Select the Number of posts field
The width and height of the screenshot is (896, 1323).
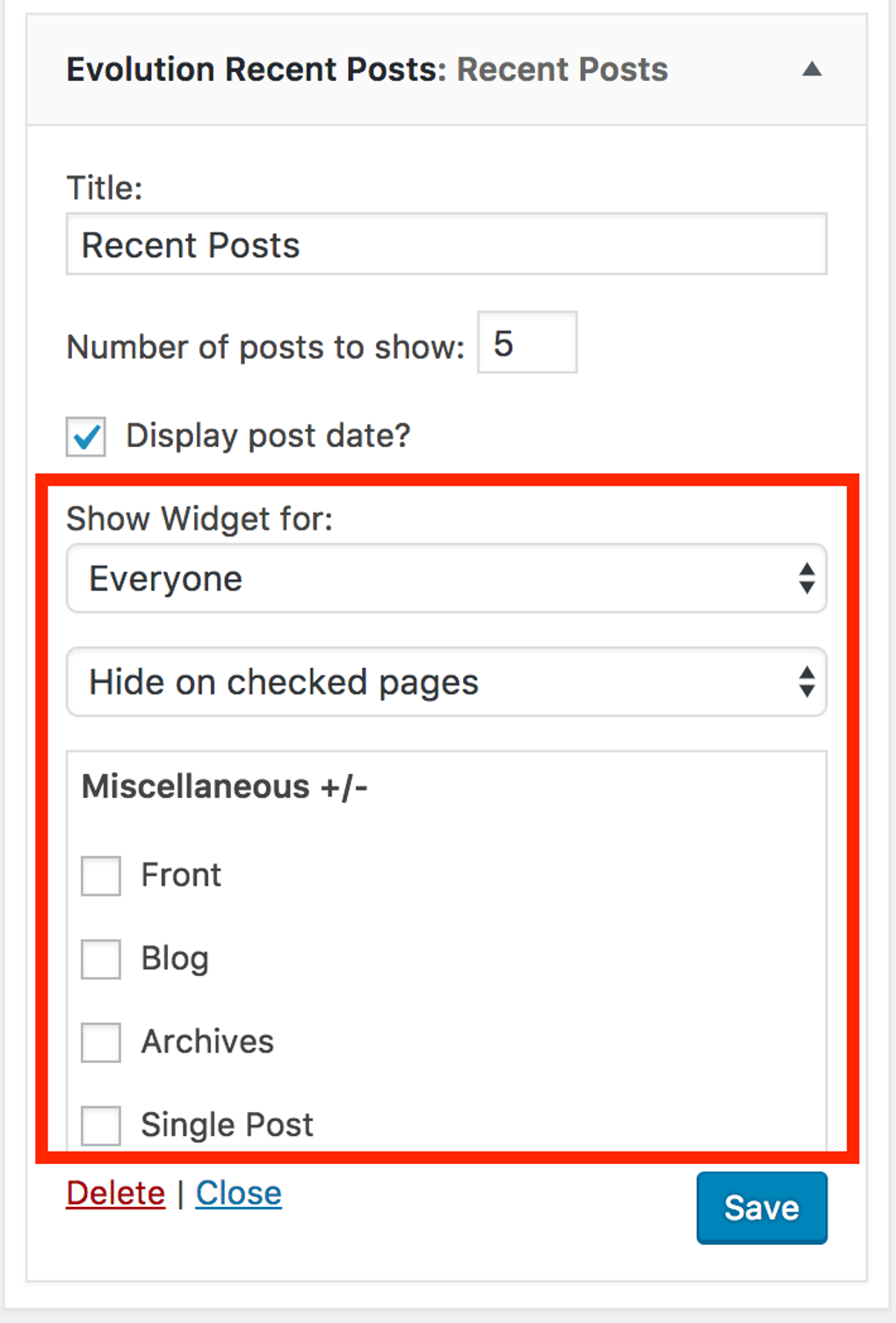(525, 343)
